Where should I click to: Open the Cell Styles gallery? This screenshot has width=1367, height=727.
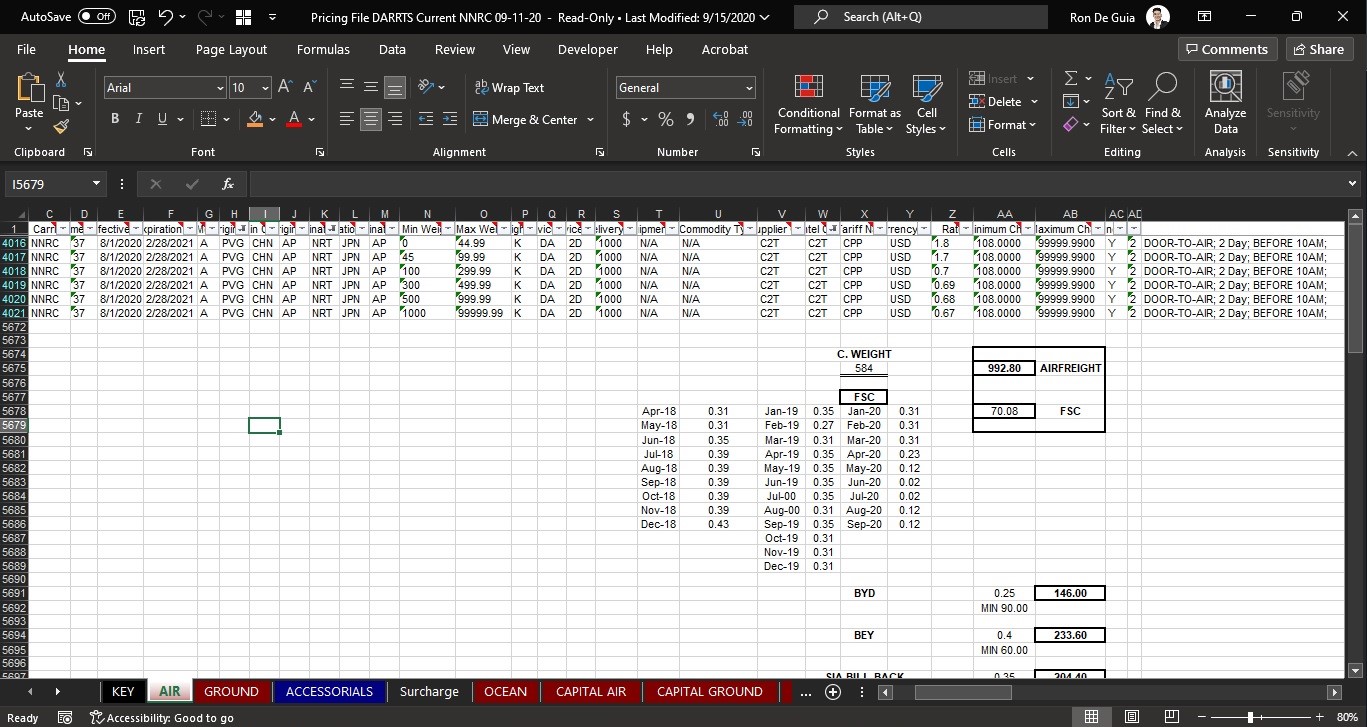(927, 104)
